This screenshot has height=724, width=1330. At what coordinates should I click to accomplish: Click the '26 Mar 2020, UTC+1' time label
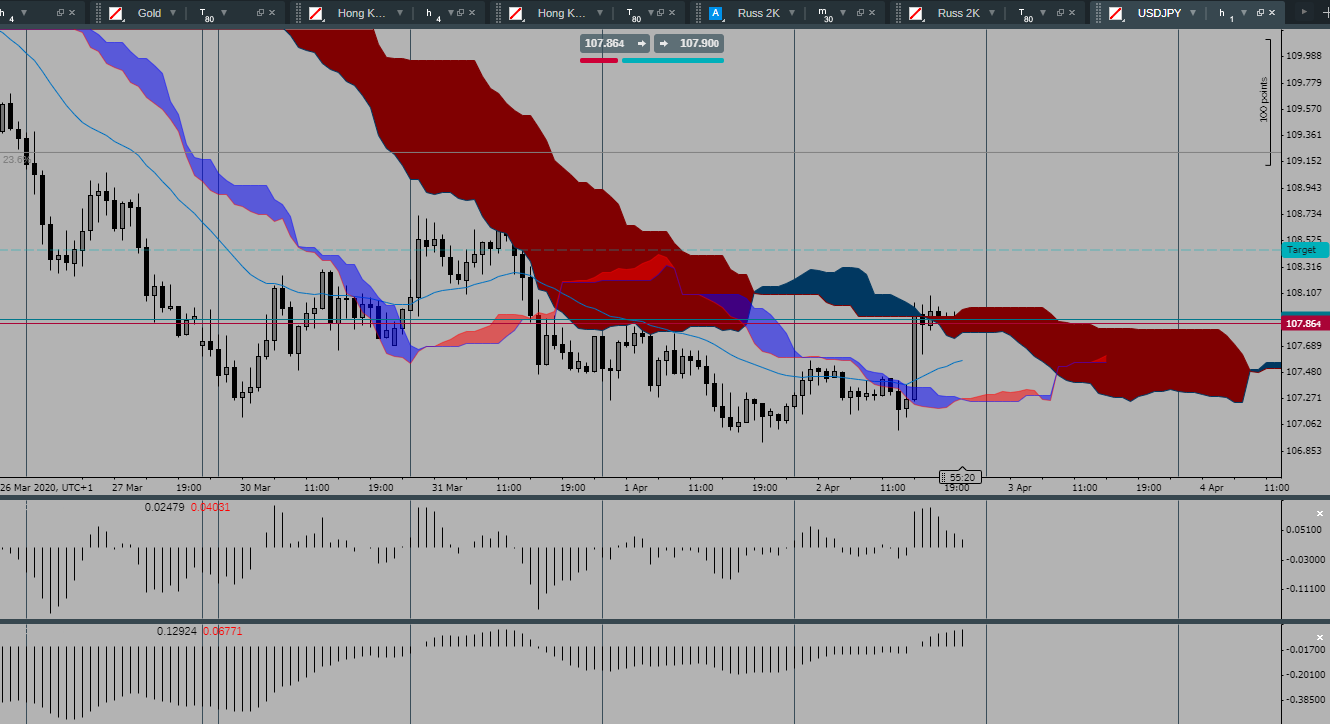point(46,488)
